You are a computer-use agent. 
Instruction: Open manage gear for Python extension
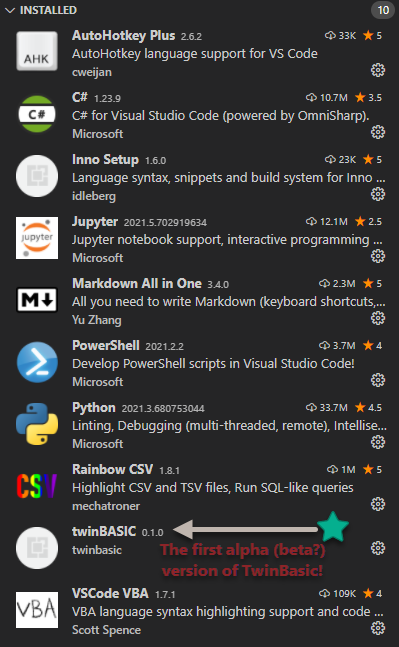(378, 442)
